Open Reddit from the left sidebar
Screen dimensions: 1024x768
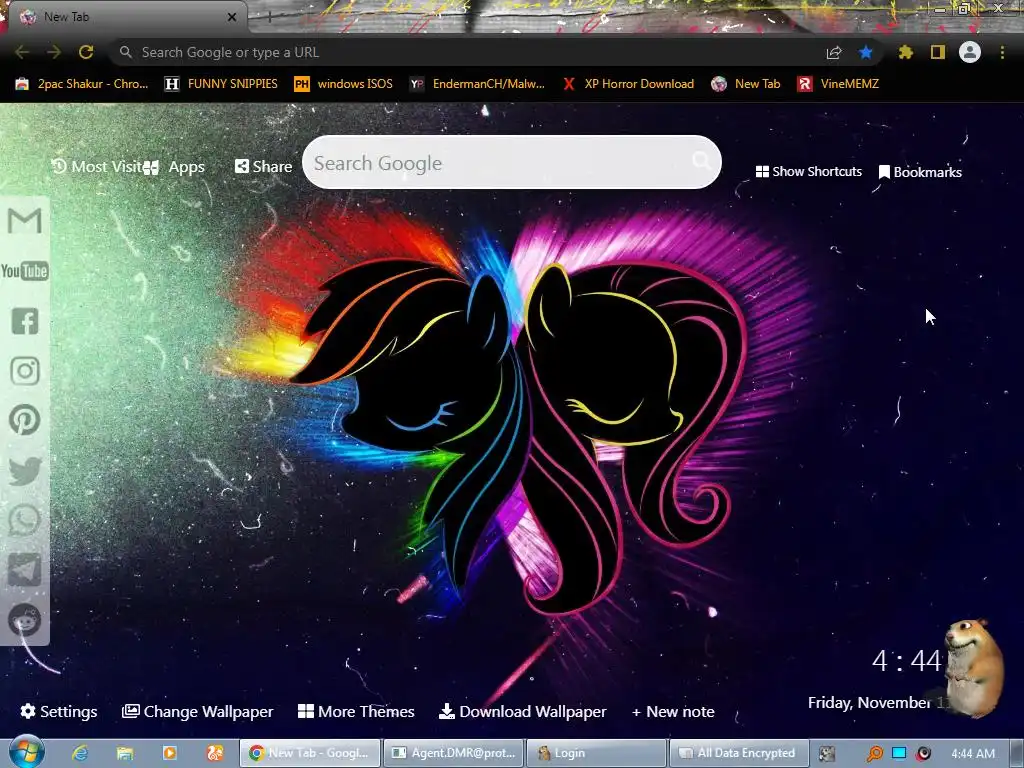[x=25, y=620]
